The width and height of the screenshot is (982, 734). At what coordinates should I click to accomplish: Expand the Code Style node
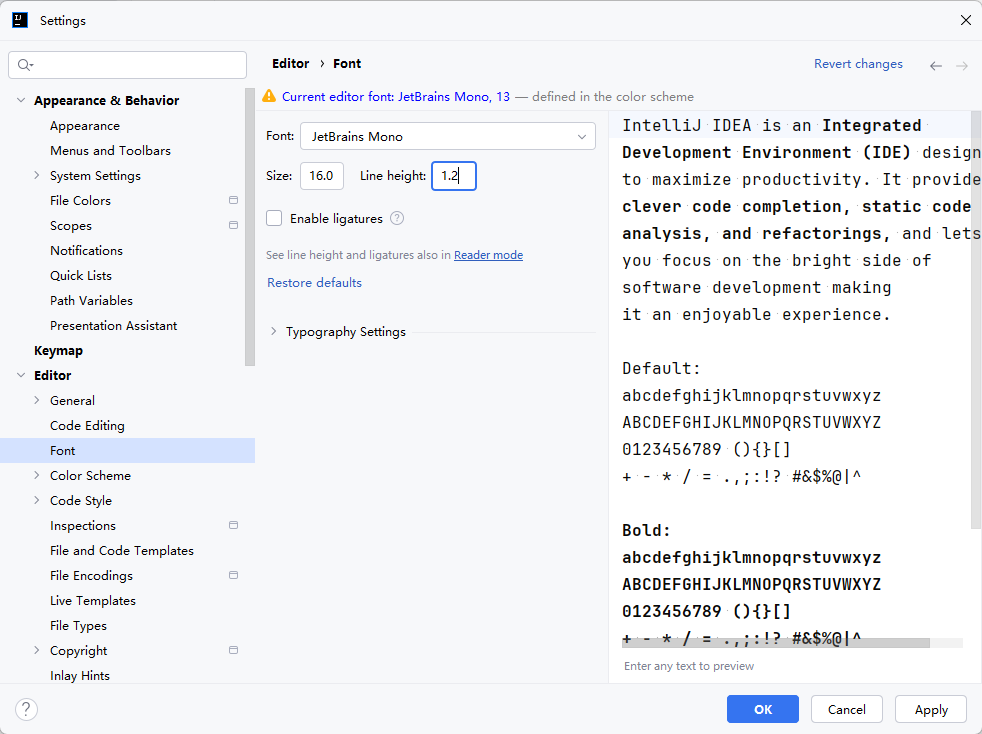pos(36,500)
